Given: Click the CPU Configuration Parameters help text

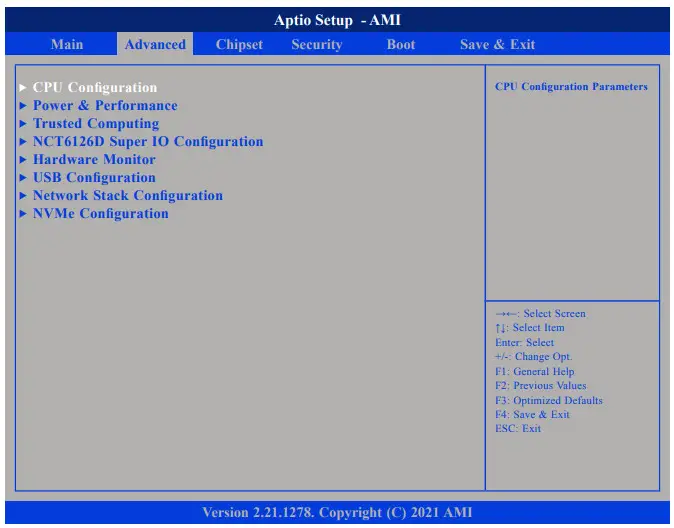Looking at the screenshot, I should (x=571, y=86).
